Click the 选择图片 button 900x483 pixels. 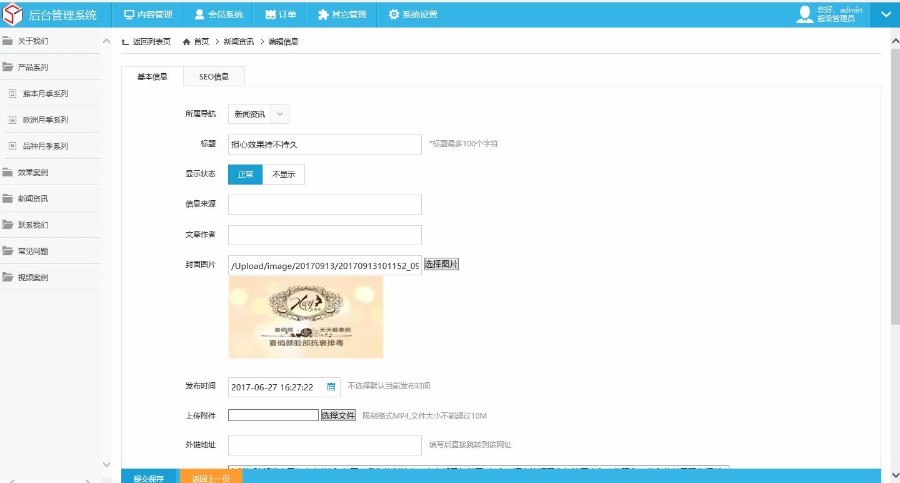tap(441, 264)
